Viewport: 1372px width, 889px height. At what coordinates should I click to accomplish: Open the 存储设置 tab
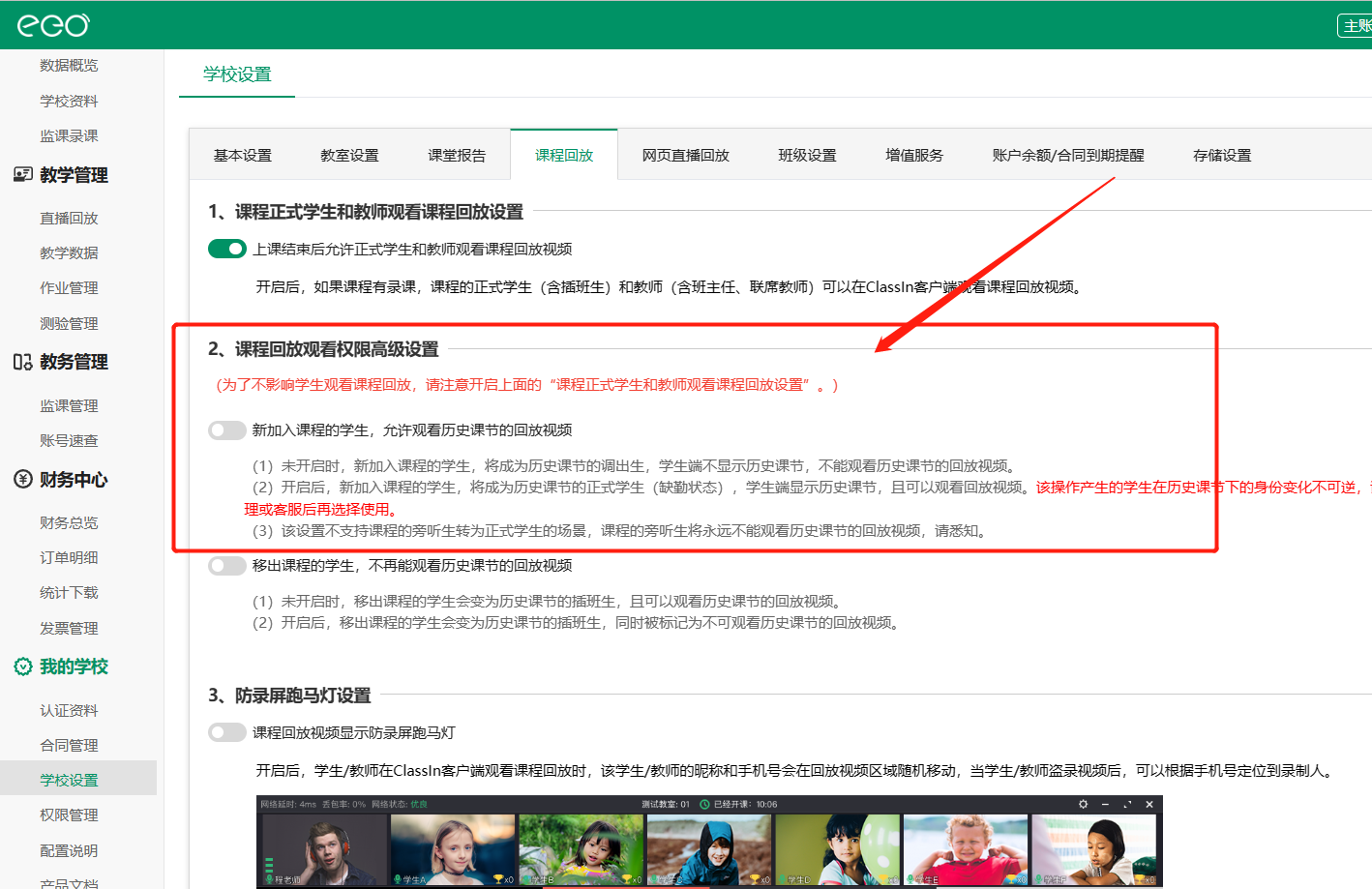point(1222,155)
